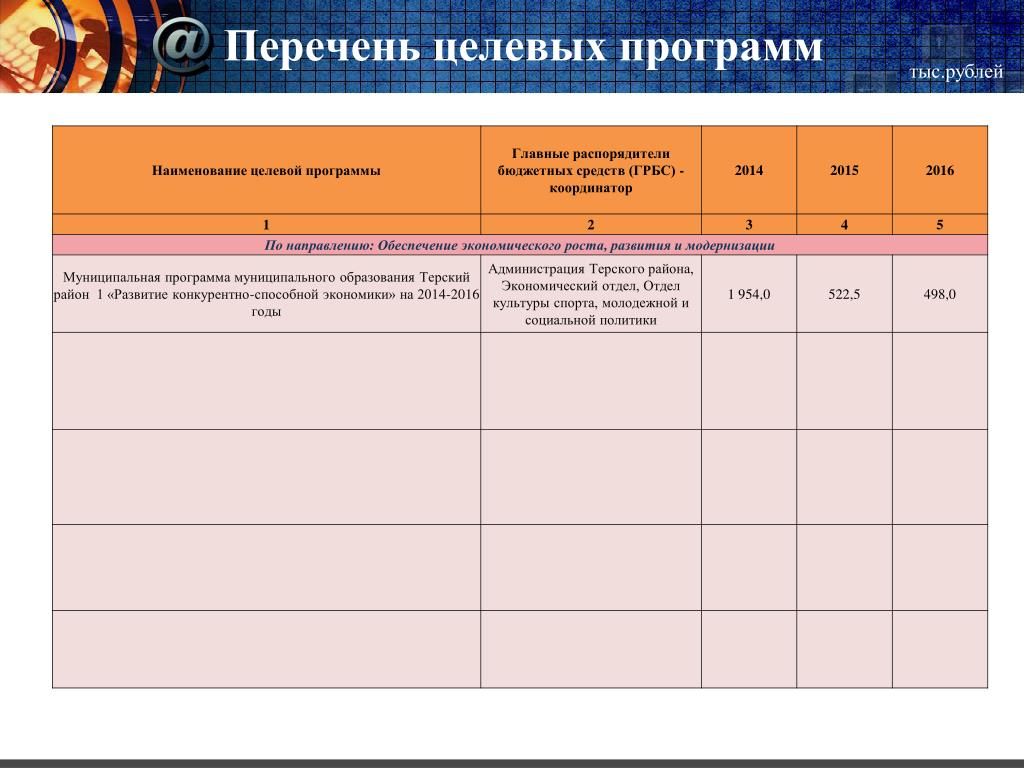Select the slide title 'Перечень целевых программ'
The image size is (1024, 768).
[x=523, y=47]
